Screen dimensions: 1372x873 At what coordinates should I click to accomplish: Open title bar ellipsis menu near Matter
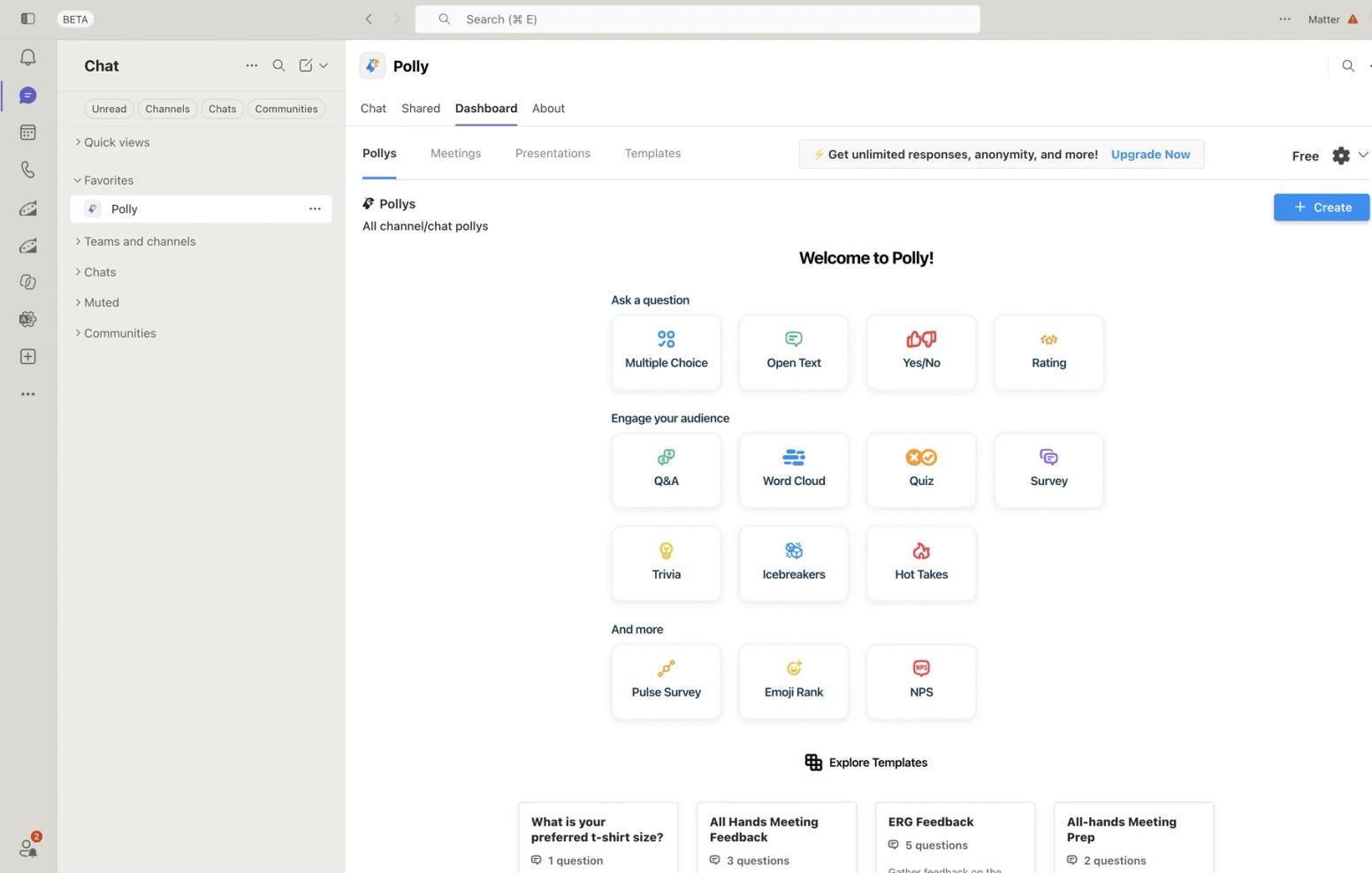pos(1284,19)
